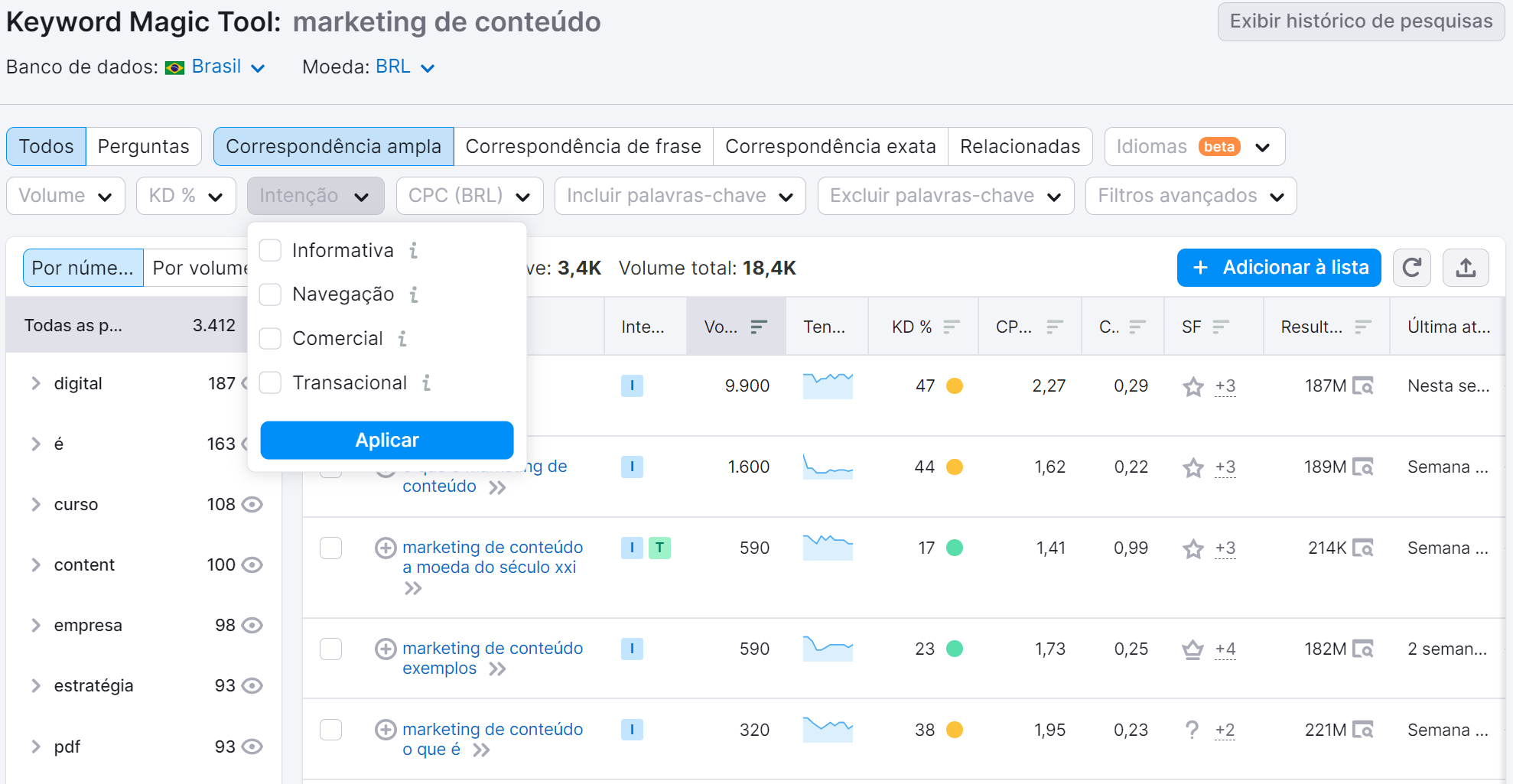Screen dimensions: 1513x784
Task: Sort by the KD % column icon
Action: coord(951,327)
